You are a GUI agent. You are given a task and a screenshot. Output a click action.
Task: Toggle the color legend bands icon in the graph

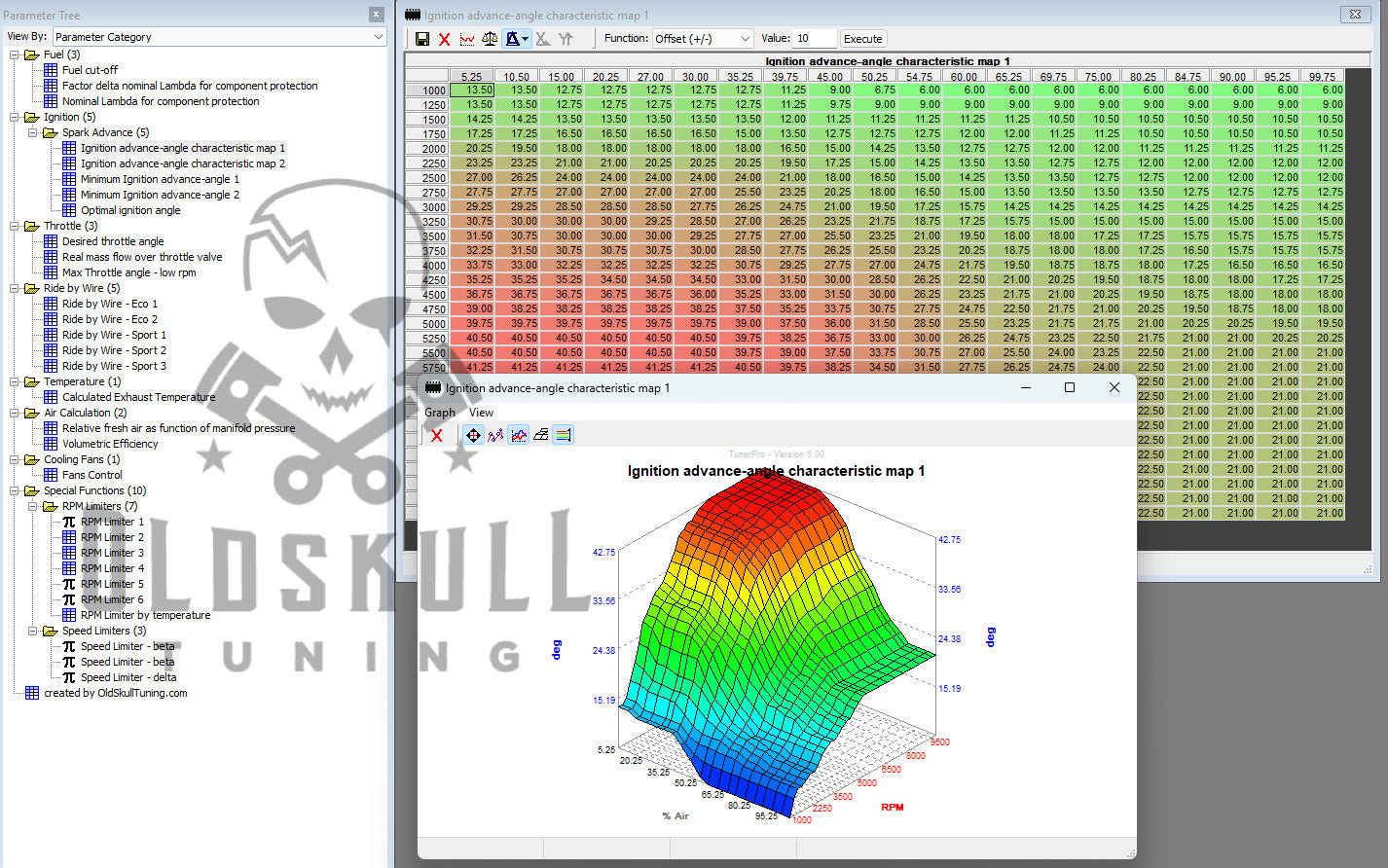point(563,435)
